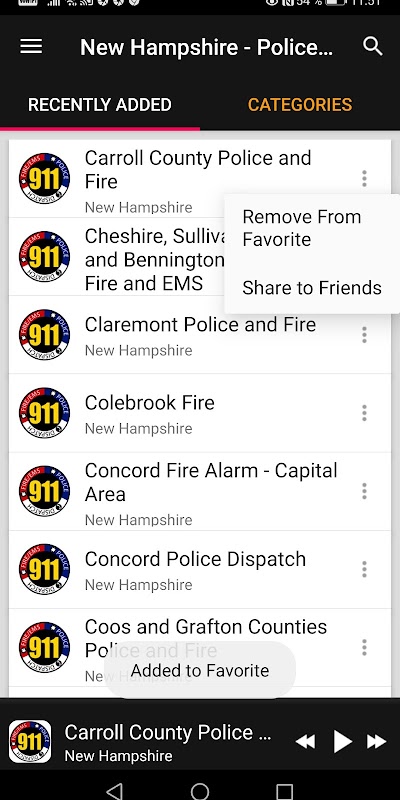Select the Recently Added tab
400x800 pixels.
[100, 105]
